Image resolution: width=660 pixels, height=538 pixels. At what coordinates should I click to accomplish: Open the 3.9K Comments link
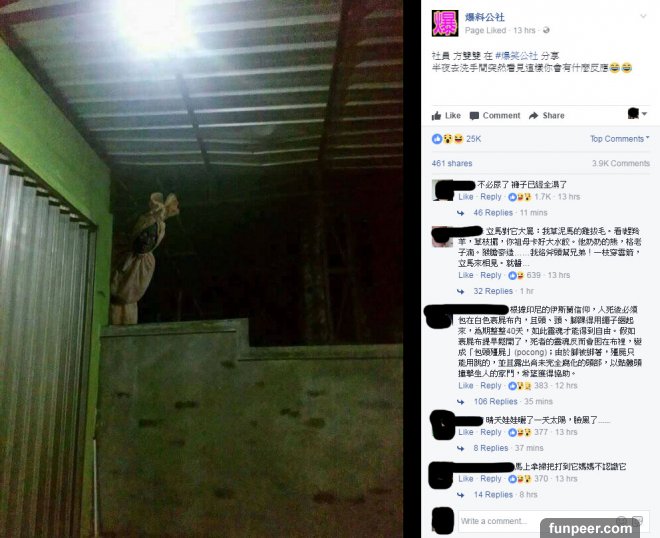pos(621,163)
